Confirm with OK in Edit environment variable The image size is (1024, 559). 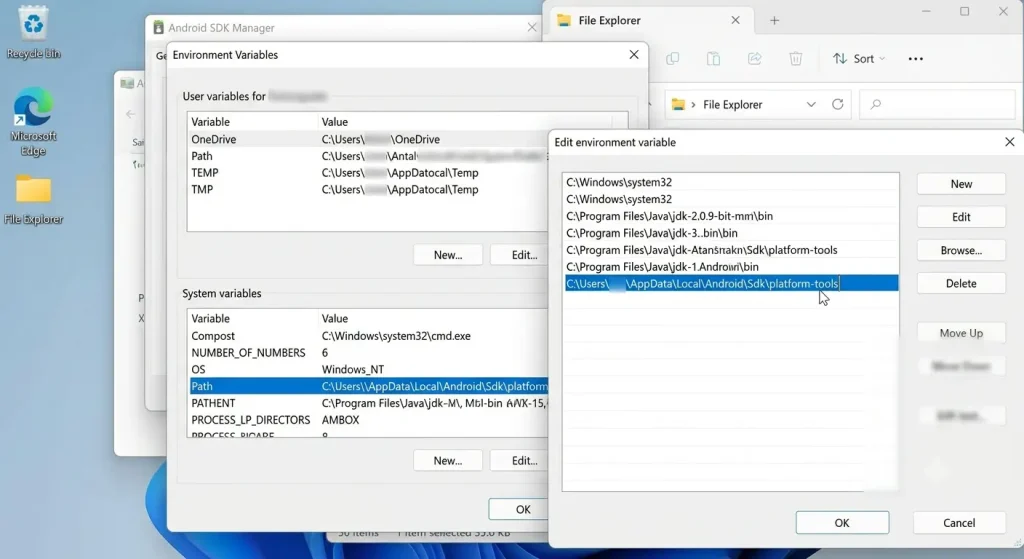(842, 522)
